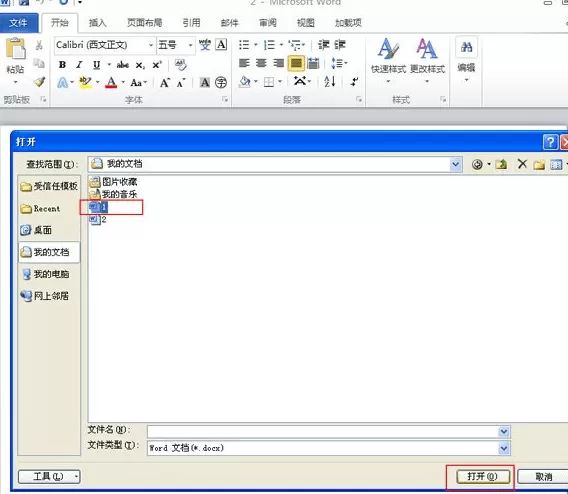Switch to the View tab
The image size is (568, 494).
pos(306,23)
